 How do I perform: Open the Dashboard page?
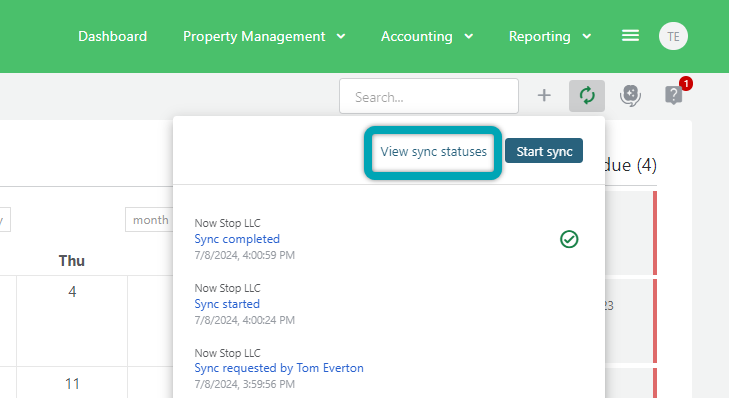tap(113, 36)
